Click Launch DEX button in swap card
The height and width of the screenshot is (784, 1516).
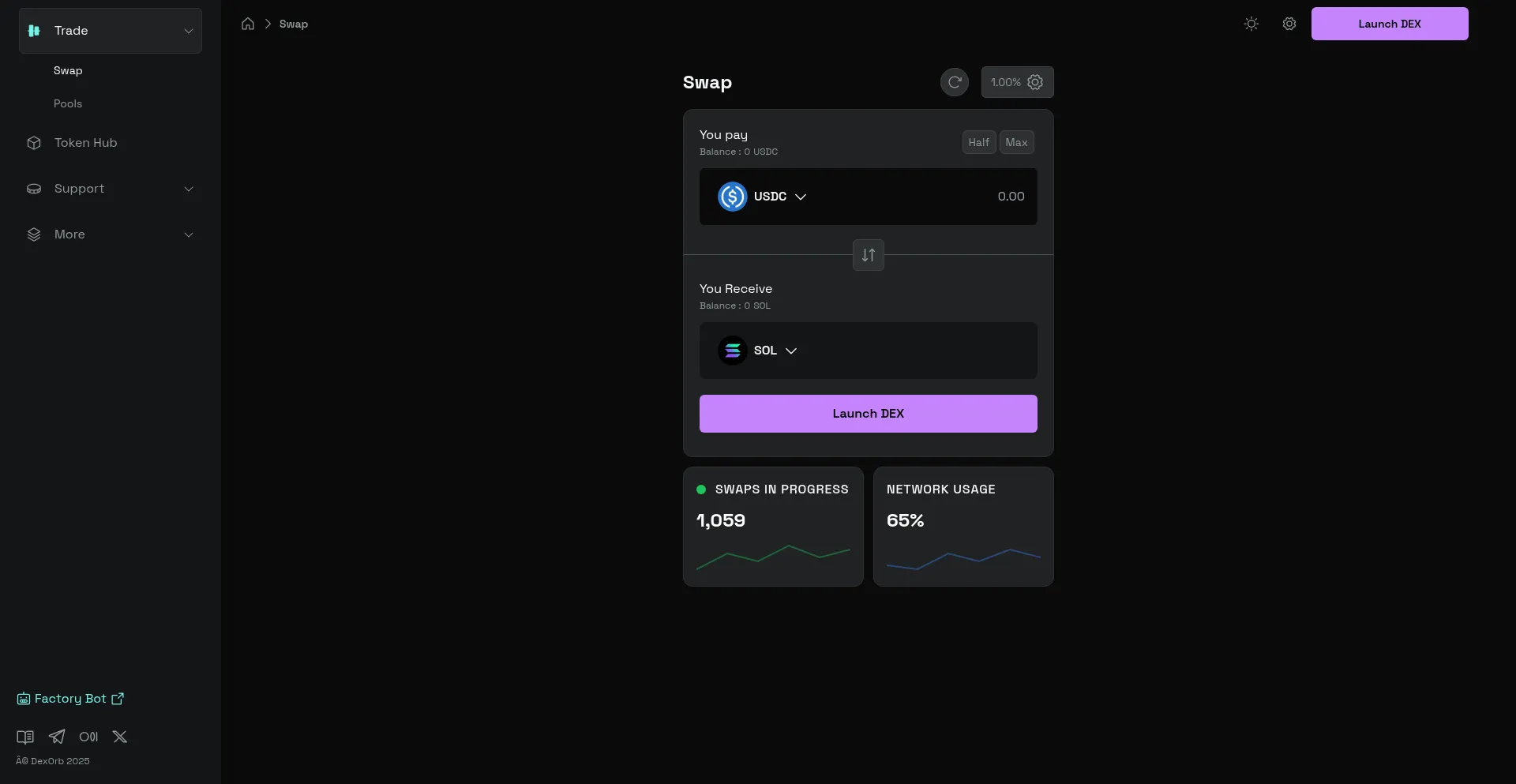pos(869,414)
